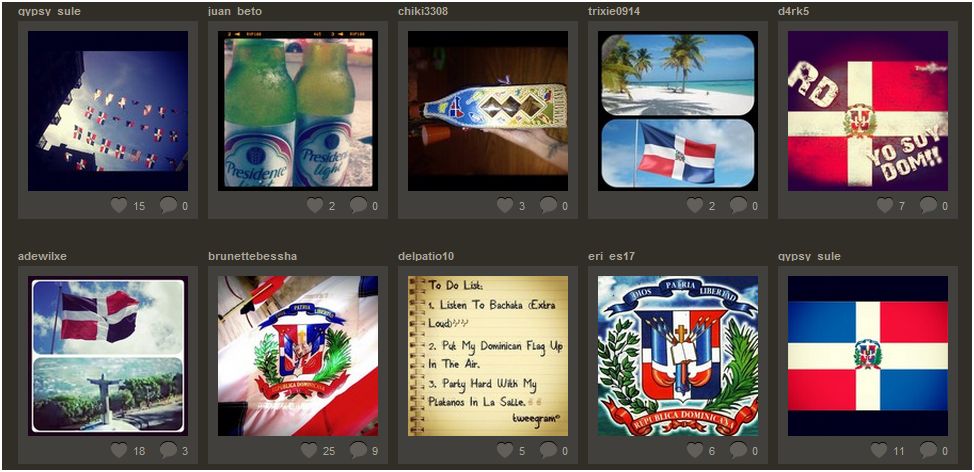Click heart icon under brunettebessha's photo
Screen dimensions: 974x472
point(309,450)
